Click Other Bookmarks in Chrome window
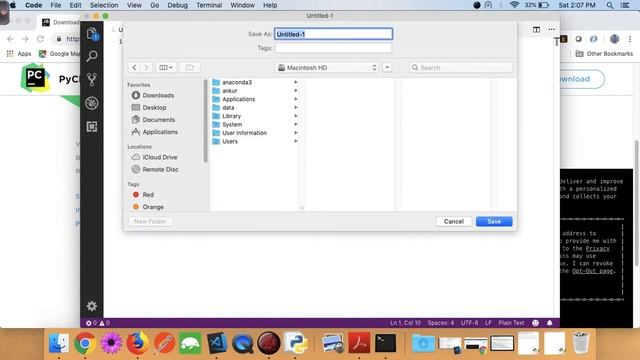Viewport: 640px width, 360px height. point(604,53)
